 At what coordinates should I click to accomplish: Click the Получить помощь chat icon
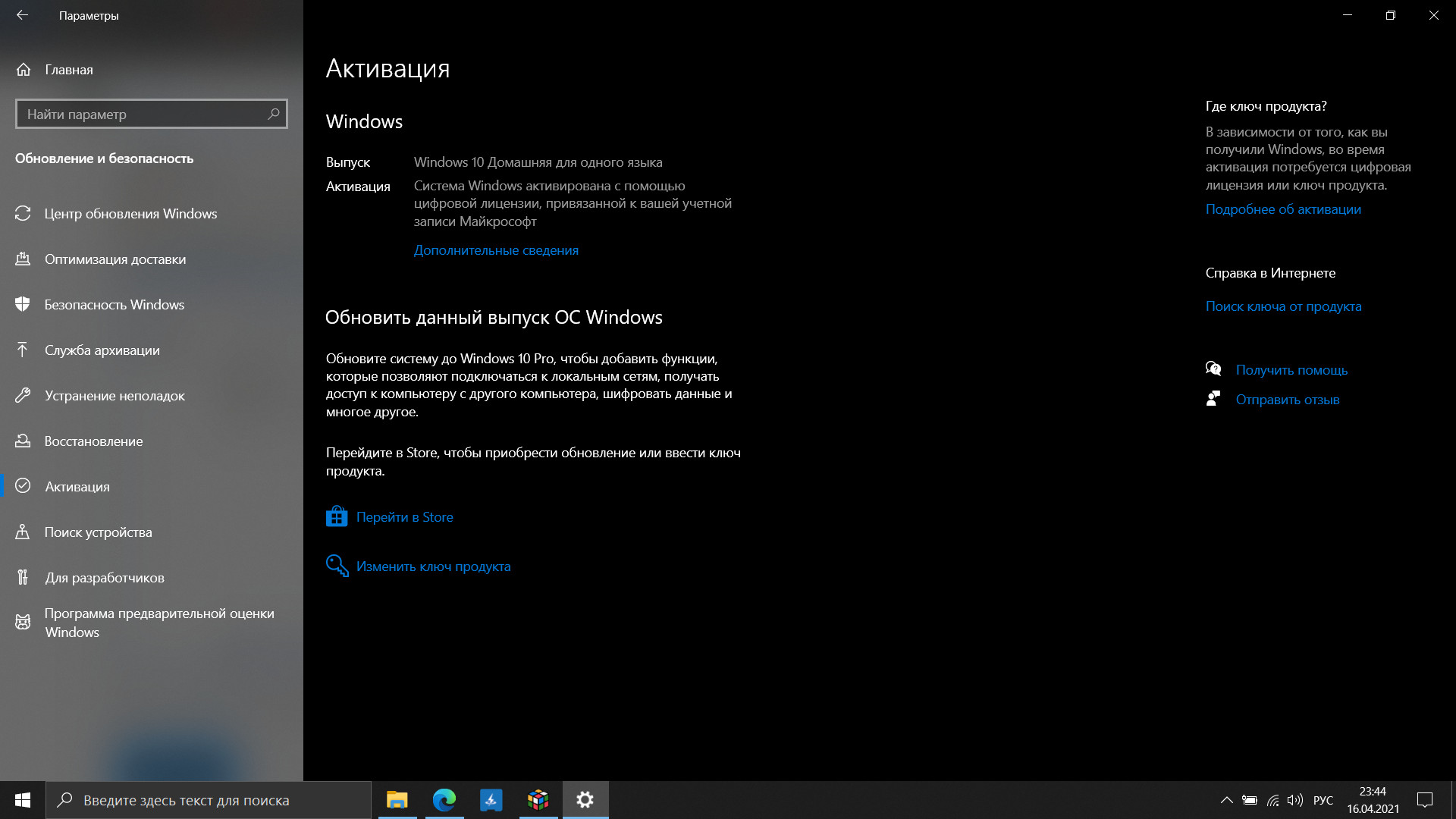(x=1213, y=369)
